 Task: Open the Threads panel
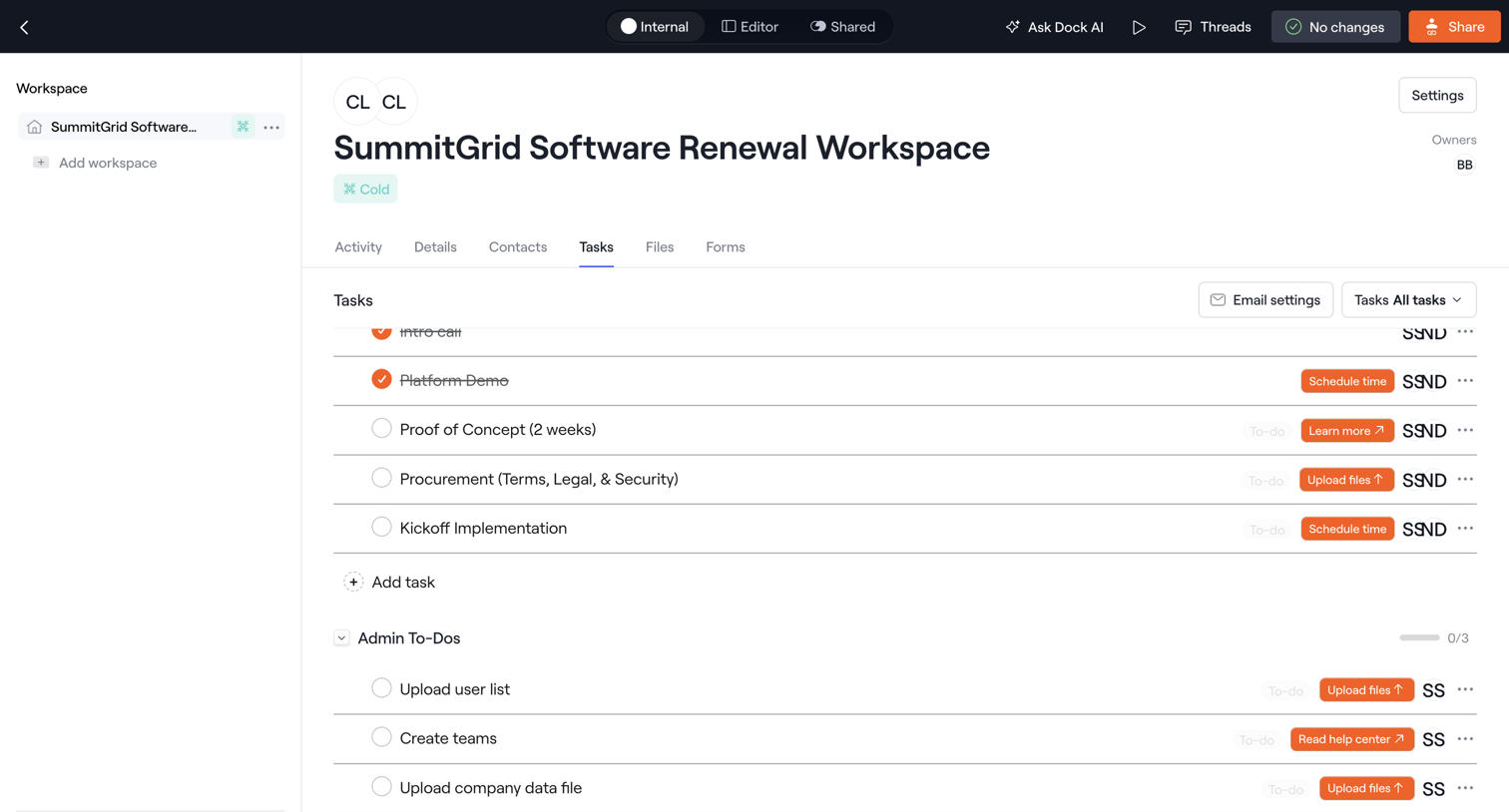click(1213, 27)
